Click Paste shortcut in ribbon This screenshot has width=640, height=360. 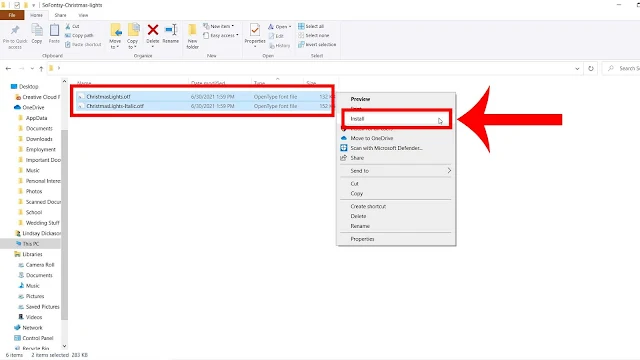[x=83, y=44]
